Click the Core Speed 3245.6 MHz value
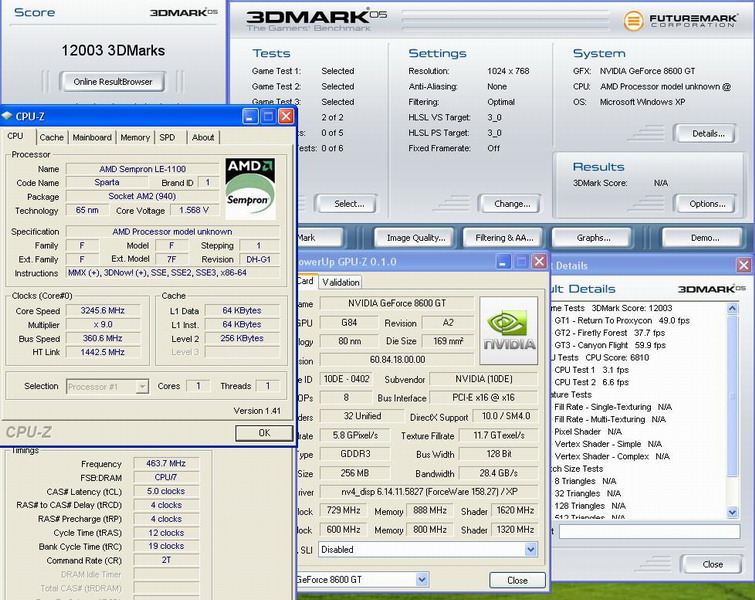This screenshot has height=600, width=755. pos(103,311)
